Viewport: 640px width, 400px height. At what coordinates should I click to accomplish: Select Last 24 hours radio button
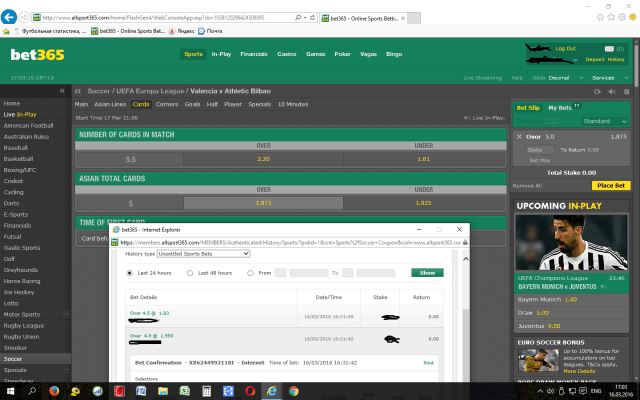(x=129, y=273)
